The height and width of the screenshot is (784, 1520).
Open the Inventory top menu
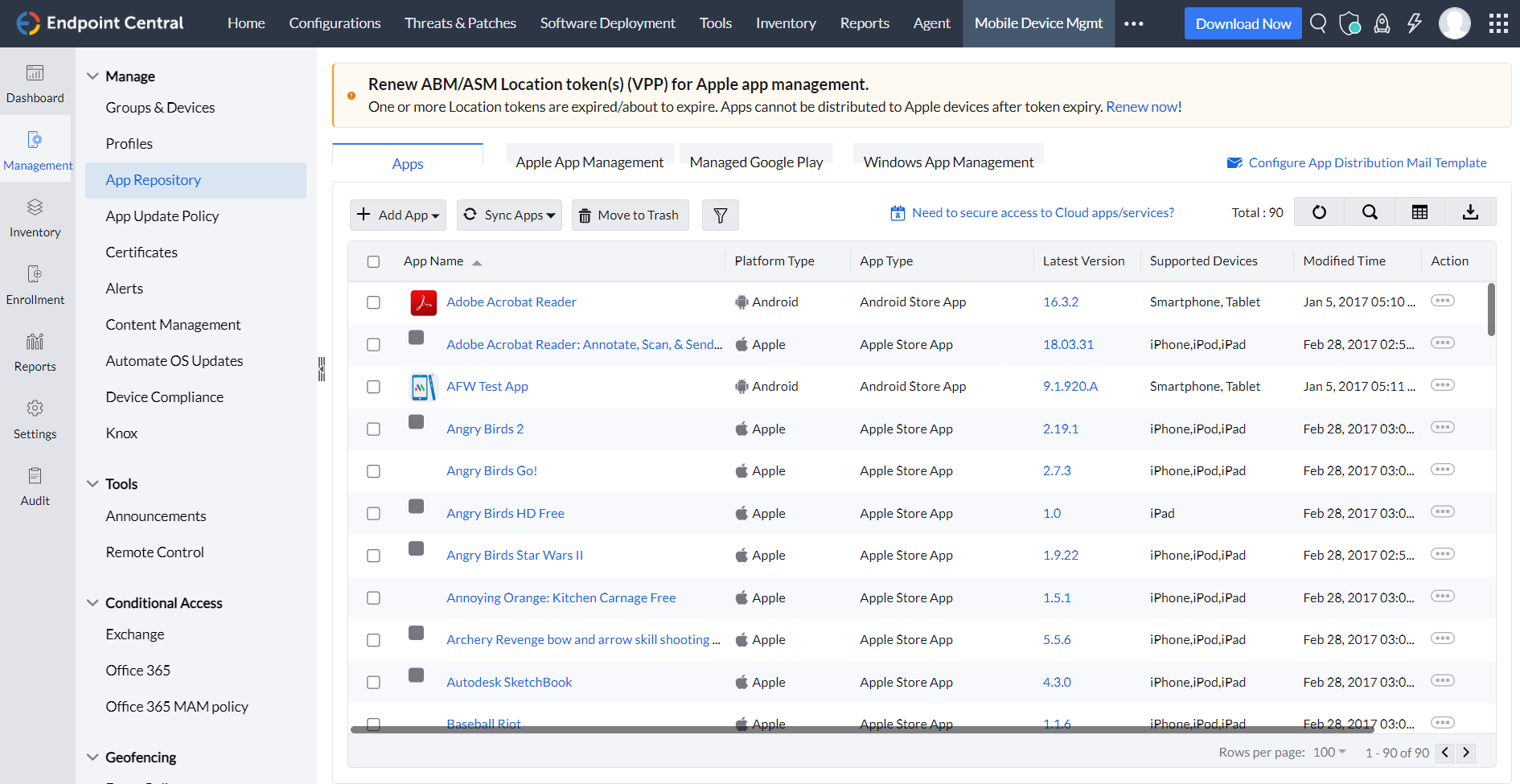[x=785, y=23]
